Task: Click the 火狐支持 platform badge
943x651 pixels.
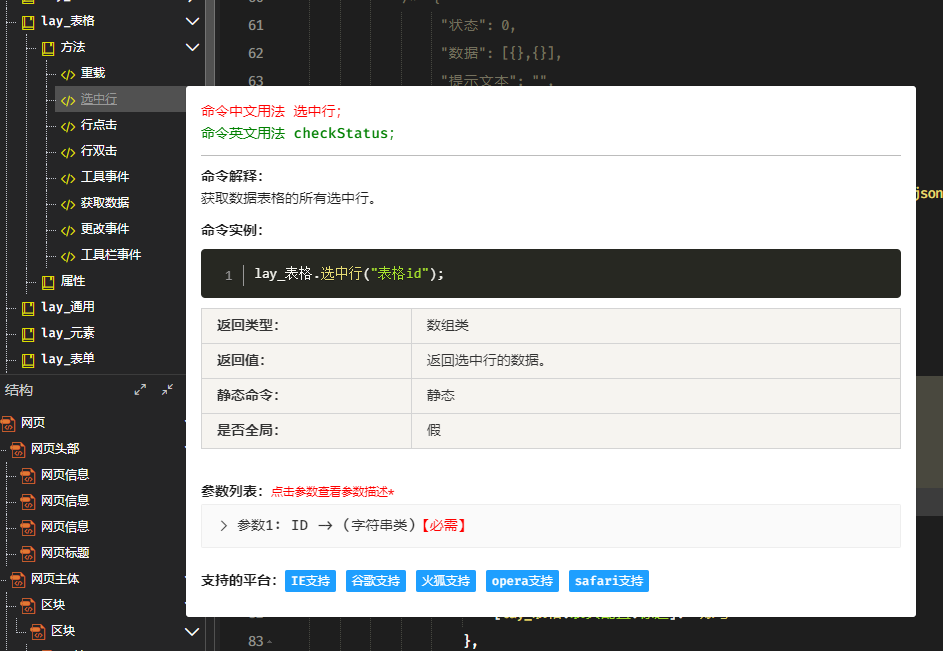Action: 446,581
